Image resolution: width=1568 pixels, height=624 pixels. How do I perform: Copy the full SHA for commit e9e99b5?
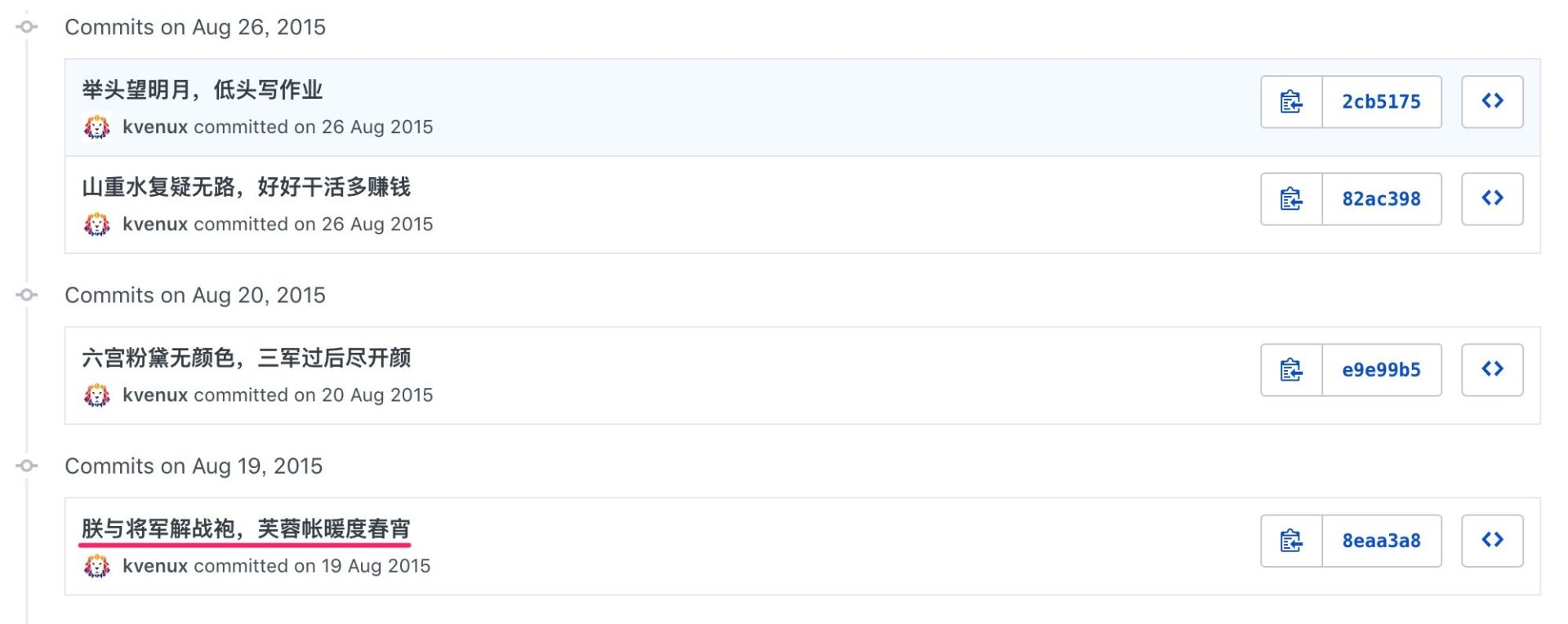coord(1291,370)
